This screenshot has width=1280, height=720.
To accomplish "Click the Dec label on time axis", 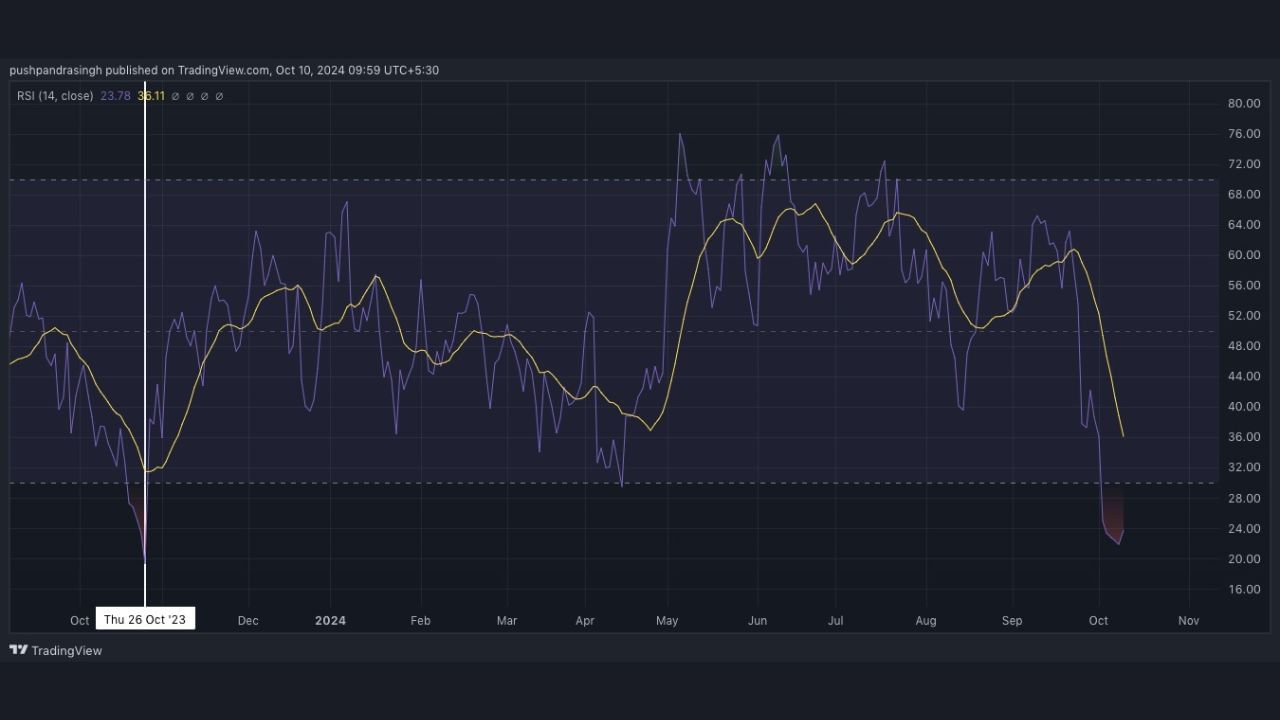I will (x=248, y=621).
